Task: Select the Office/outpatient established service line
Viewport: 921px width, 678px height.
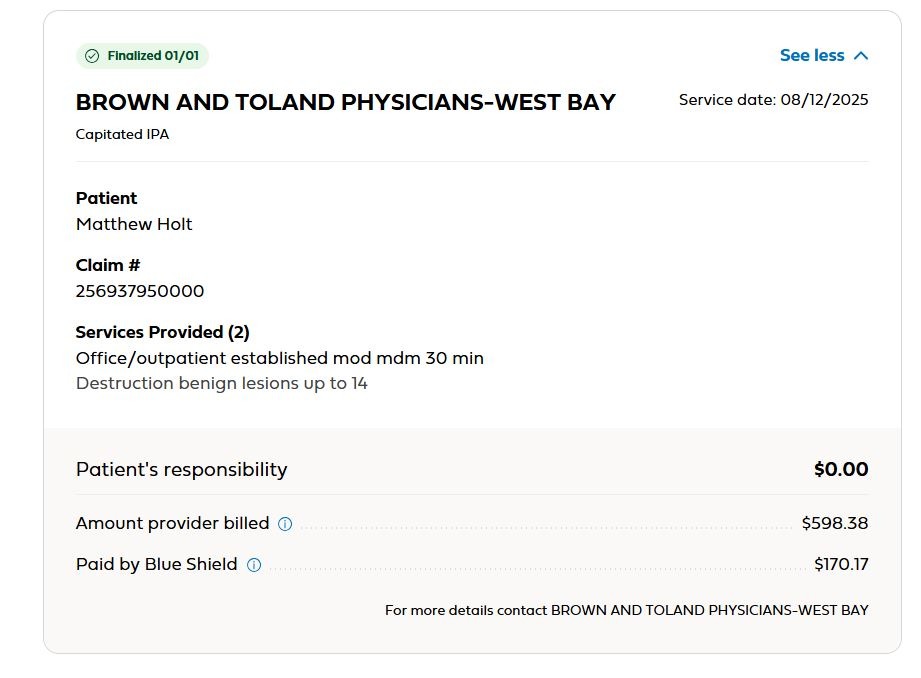Action: coord(280,358)
